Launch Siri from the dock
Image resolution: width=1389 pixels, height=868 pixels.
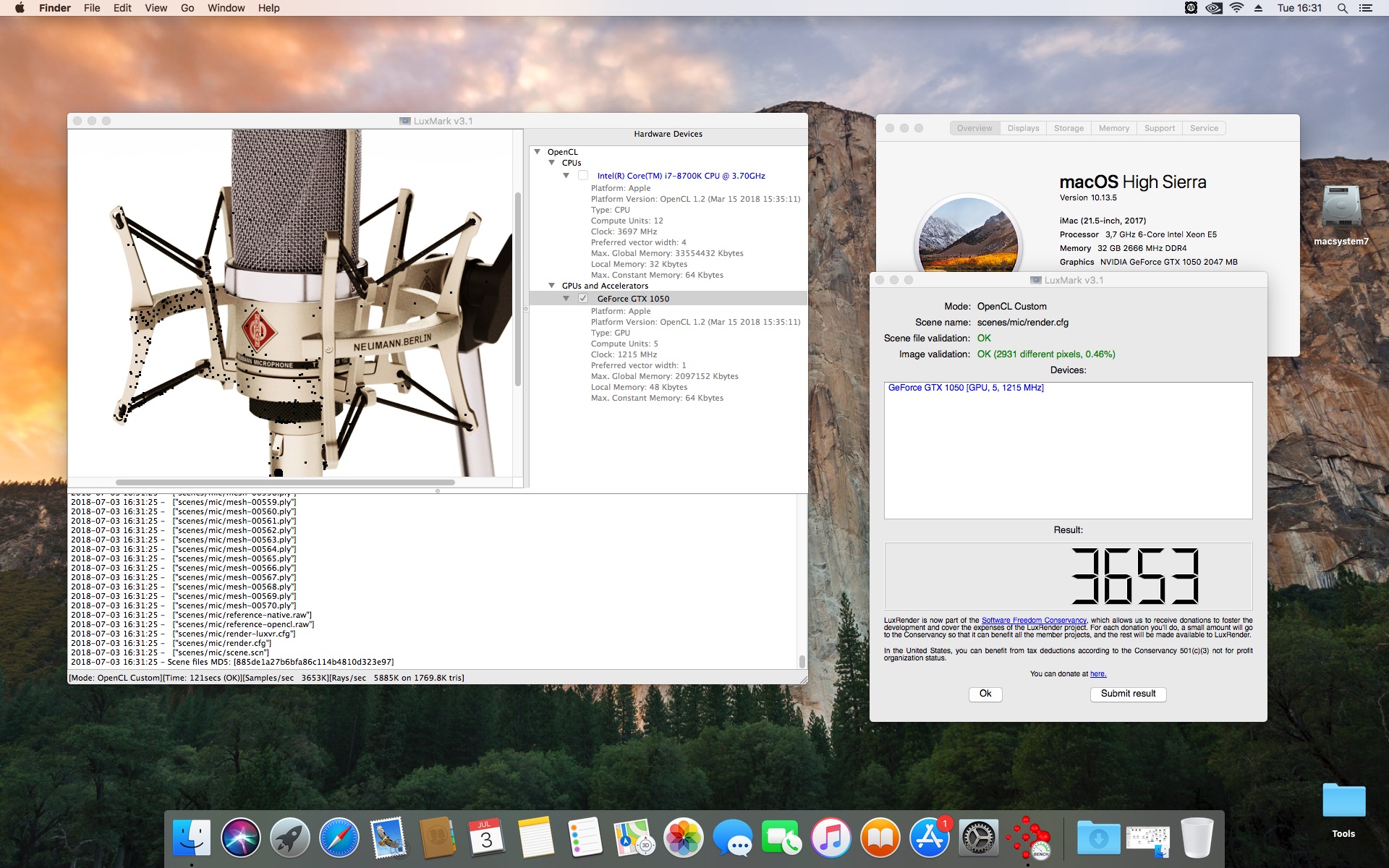(240, 838)
